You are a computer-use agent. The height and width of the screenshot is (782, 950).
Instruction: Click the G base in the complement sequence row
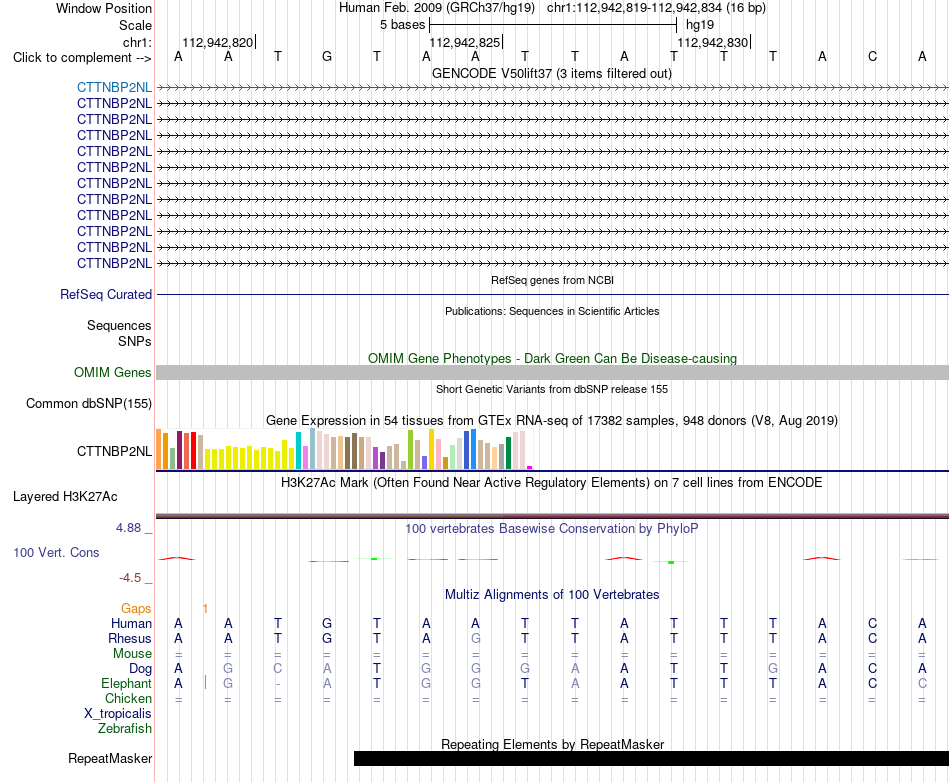[327, 57]
